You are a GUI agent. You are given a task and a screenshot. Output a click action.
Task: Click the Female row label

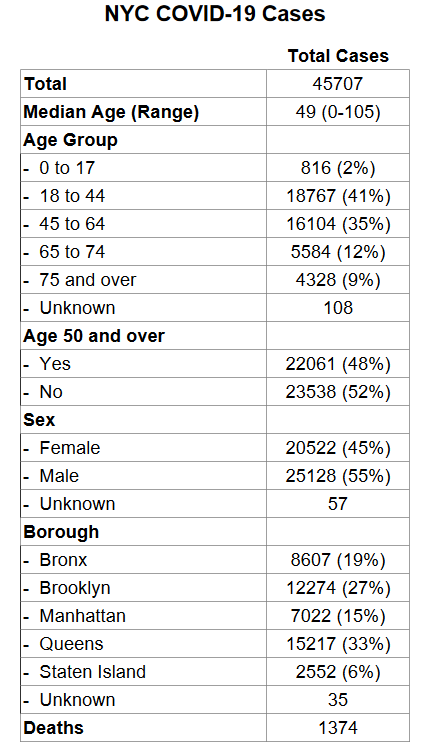(x=70, y=448)
